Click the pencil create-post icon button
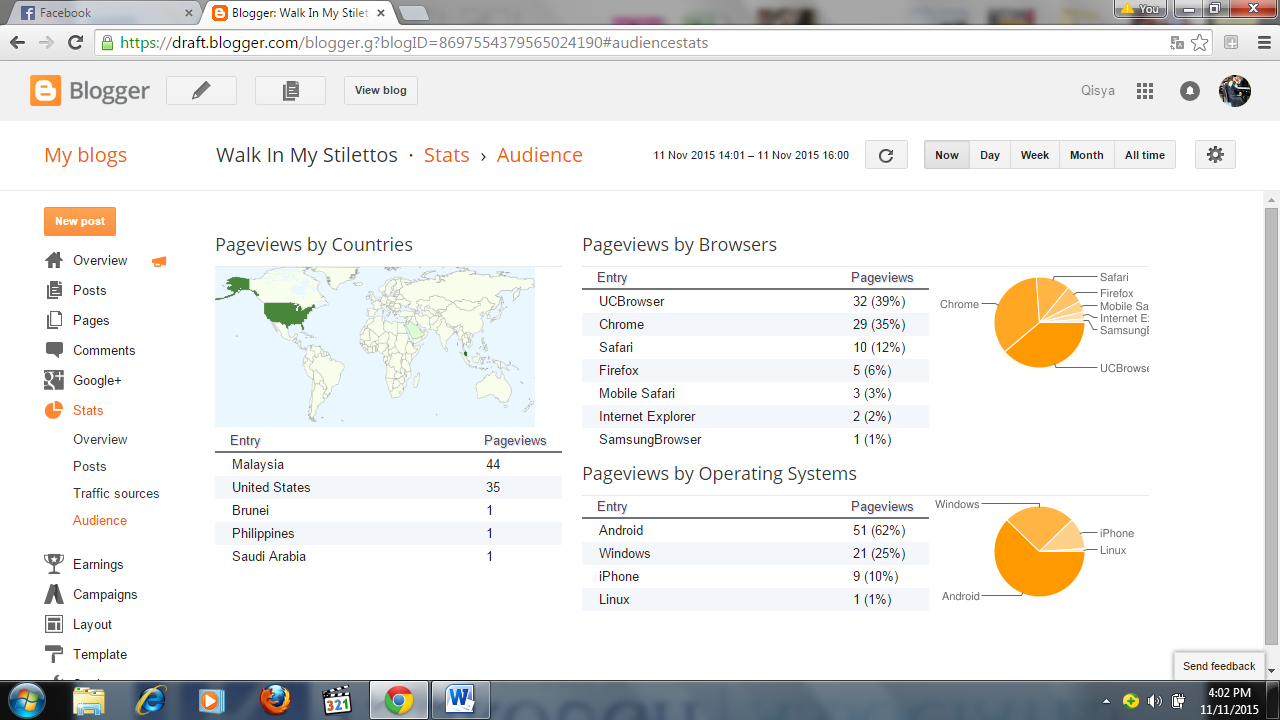The width and height of the screenshot is (1280, 720). [x=201, y=90]
